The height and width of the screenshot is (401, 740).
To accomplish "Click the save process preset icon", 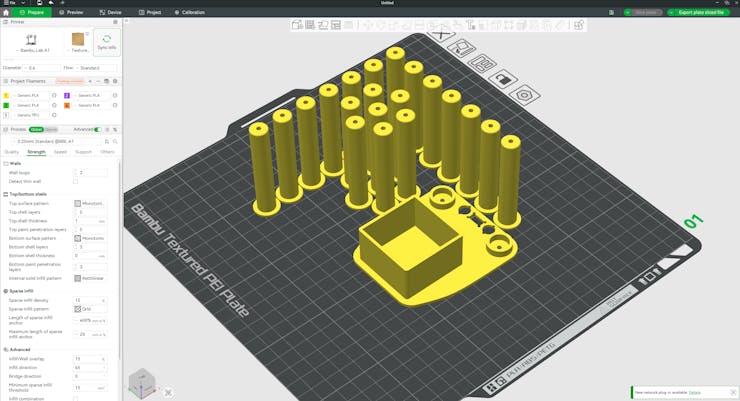I will click(107, 141).
